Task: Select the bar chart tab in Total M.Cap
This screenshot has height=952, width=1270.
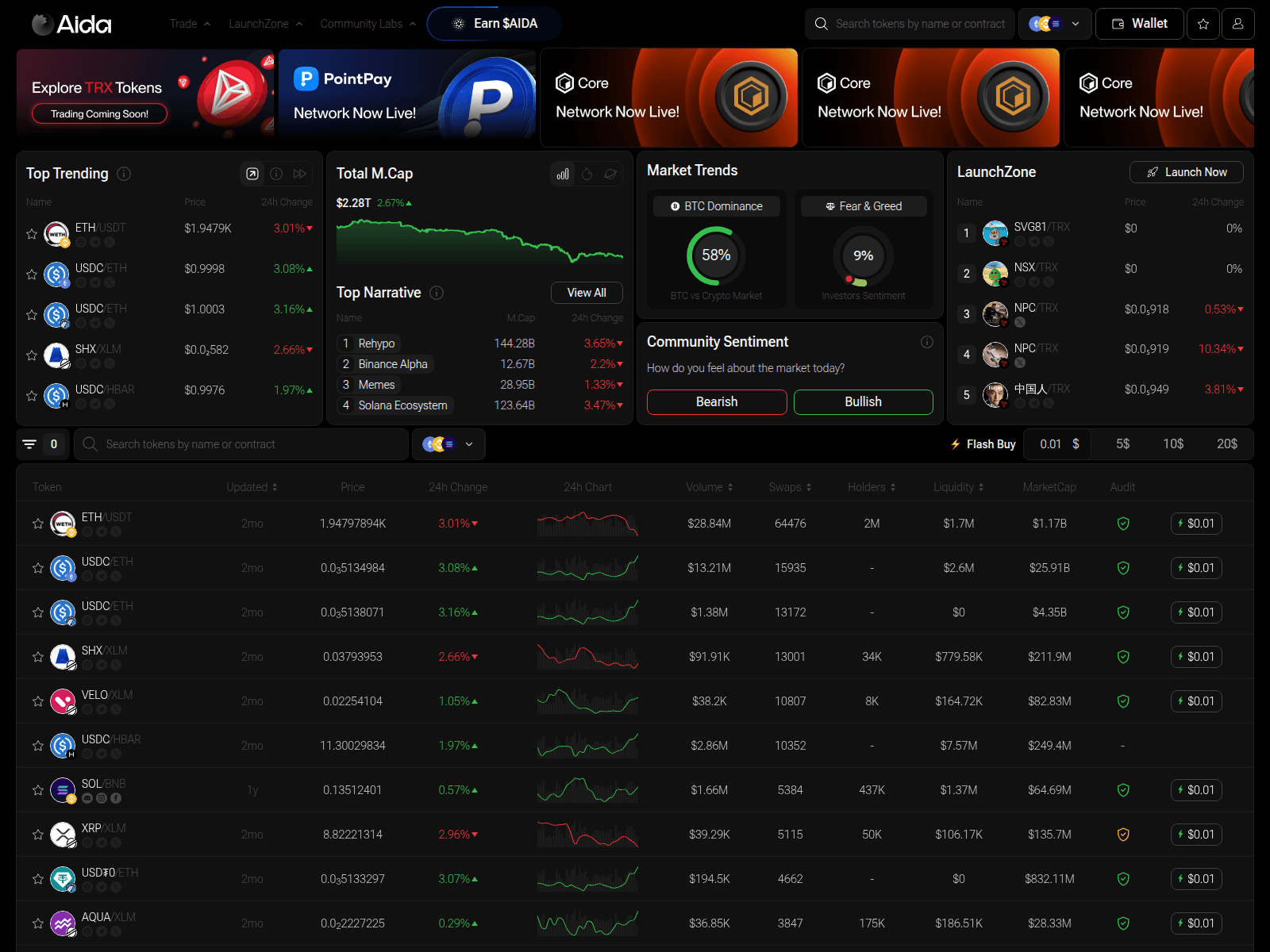Action: coord(563,174)
